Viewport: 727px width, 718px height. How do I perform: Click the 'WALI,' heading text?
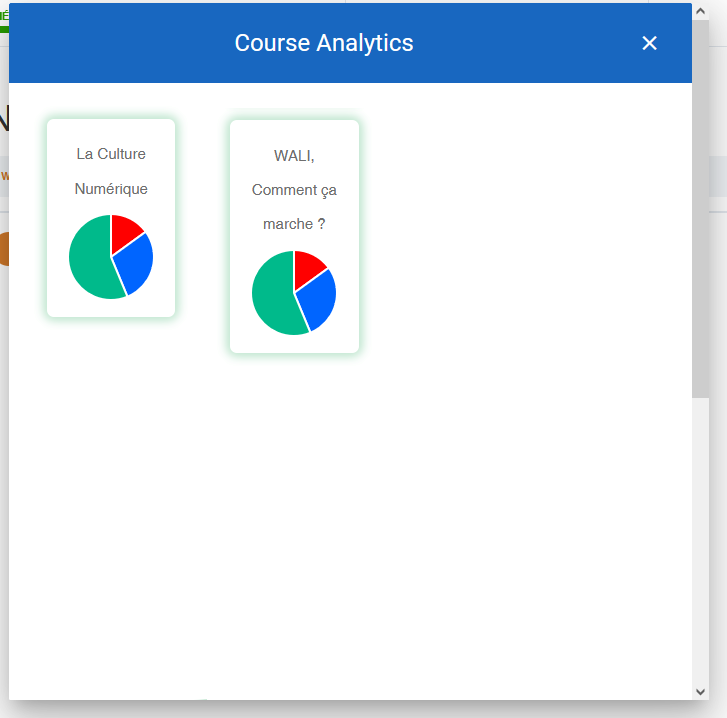click(x=294, y=155)
